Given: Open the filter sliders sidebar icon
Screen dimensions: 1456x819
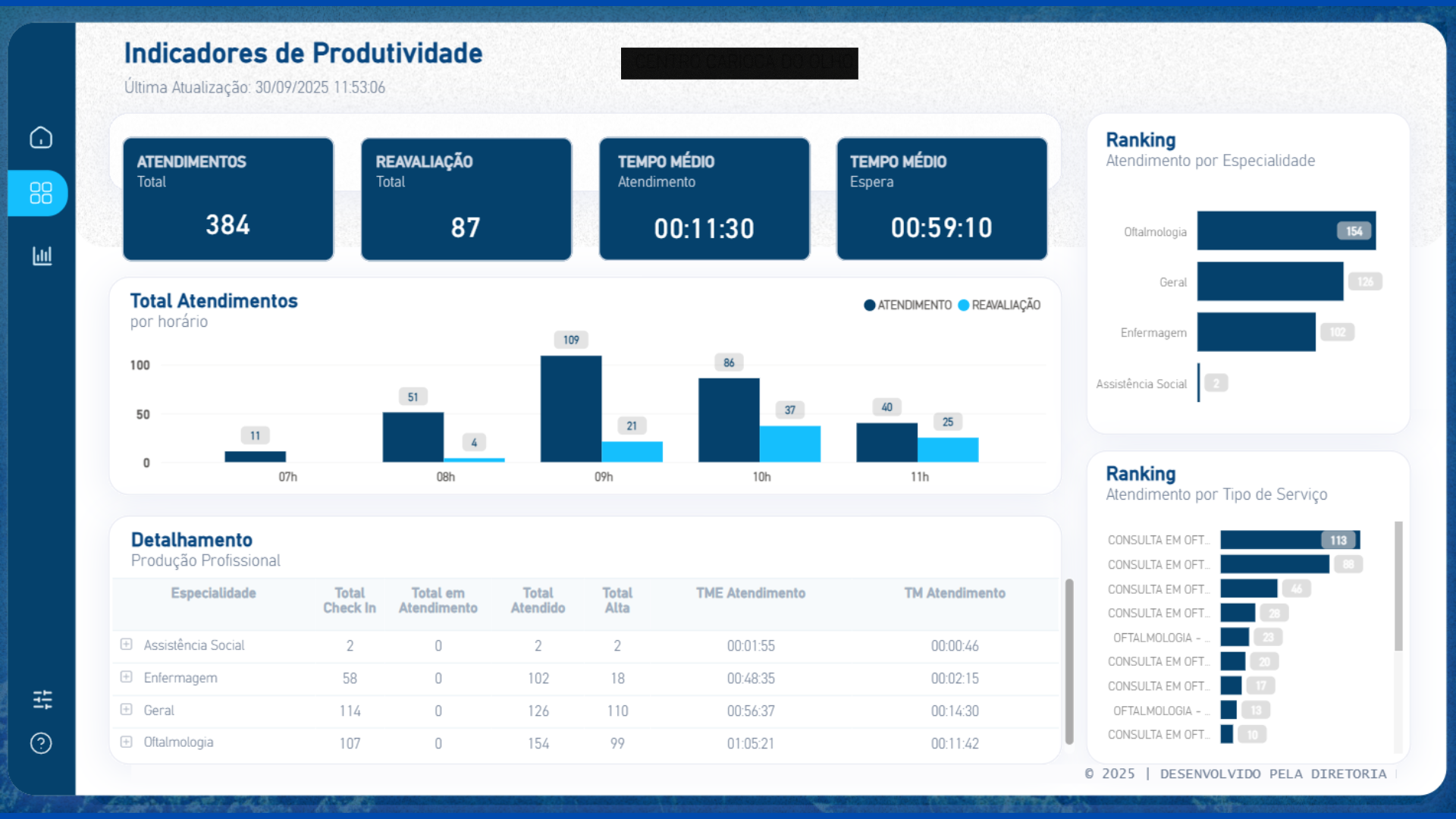Looking at the screenshot, I should 42,699.
